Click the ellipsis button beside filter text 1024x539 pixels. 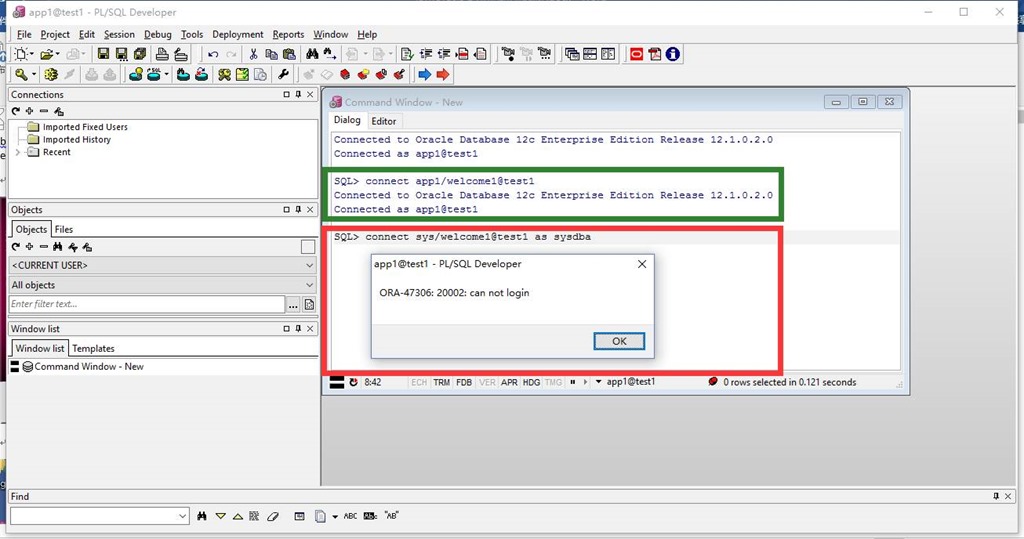[293, 304]
